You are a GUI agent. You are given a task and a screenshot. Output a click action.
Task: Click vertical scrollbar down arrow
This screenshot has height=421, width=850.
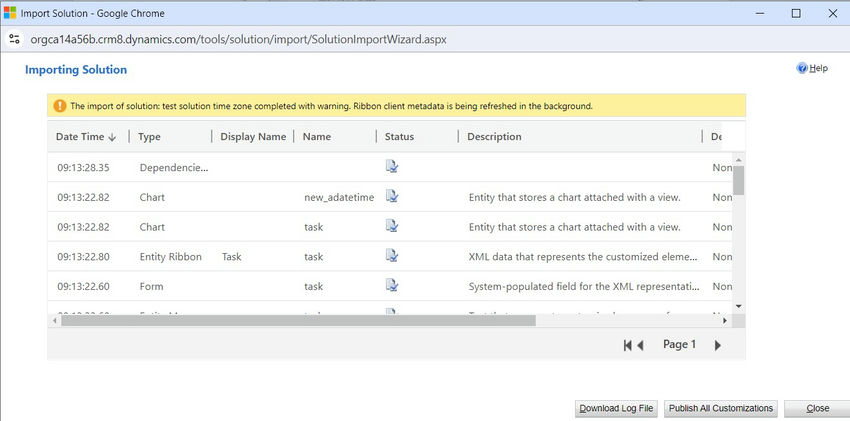(738, 307)
